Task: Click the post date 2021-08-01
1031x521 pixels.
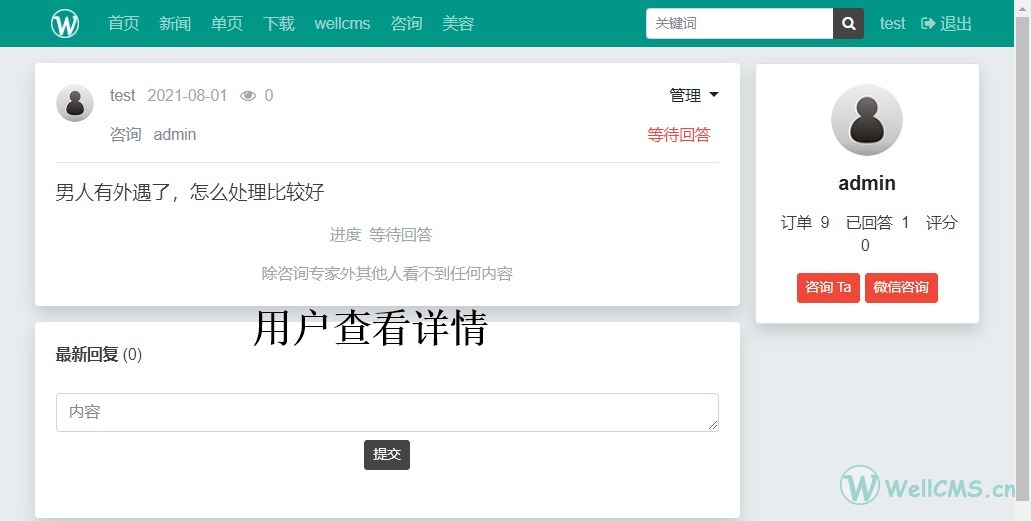Action: [187, 95]
